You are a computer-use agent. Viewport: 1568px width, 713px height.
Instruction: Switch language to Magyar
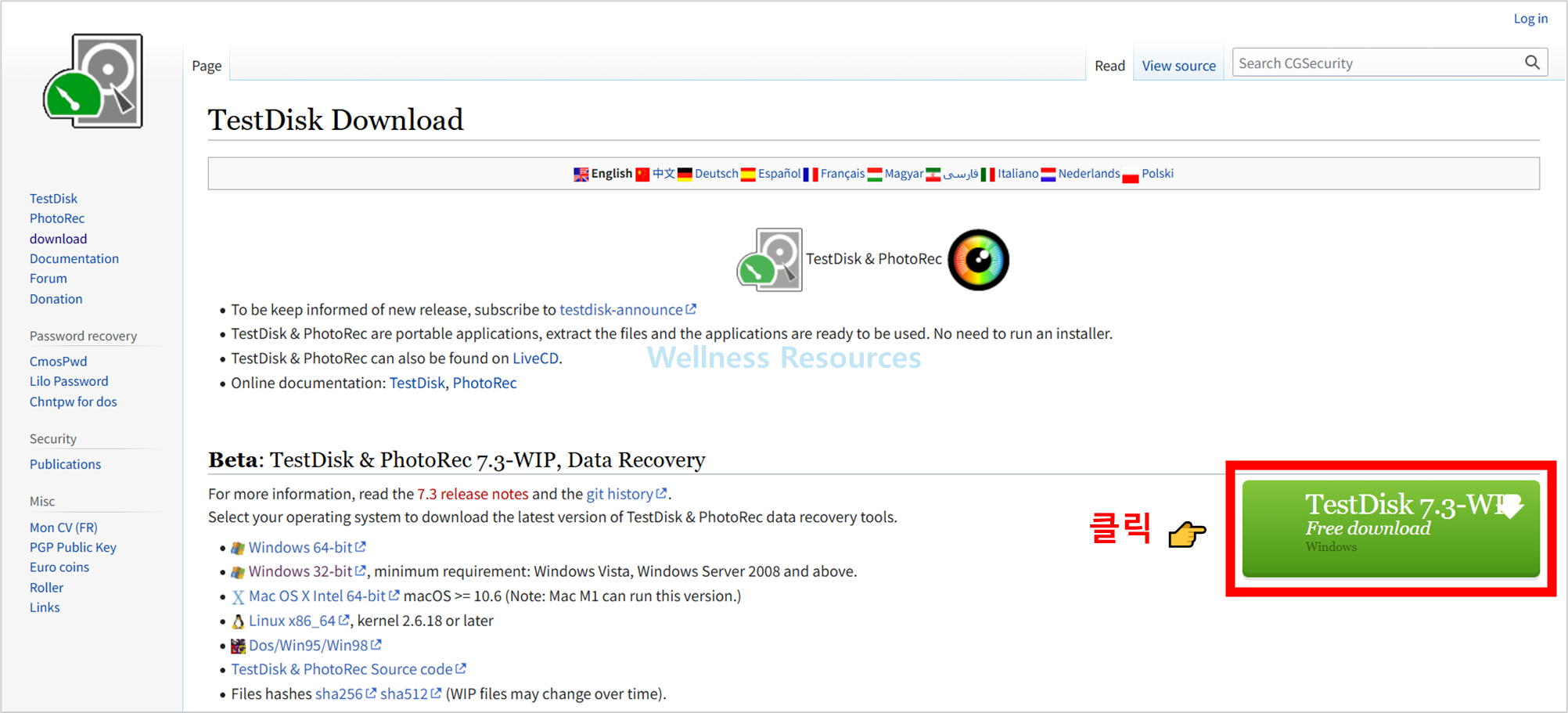[904, 174]
